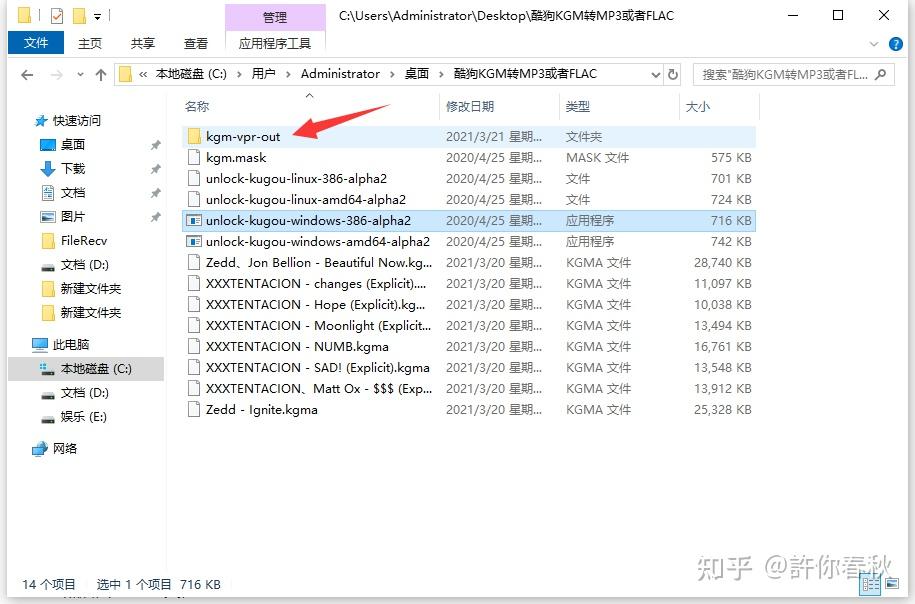Click the Help question mark icon
Viewport: 915px width, 604px height.
tap(897, 44)
